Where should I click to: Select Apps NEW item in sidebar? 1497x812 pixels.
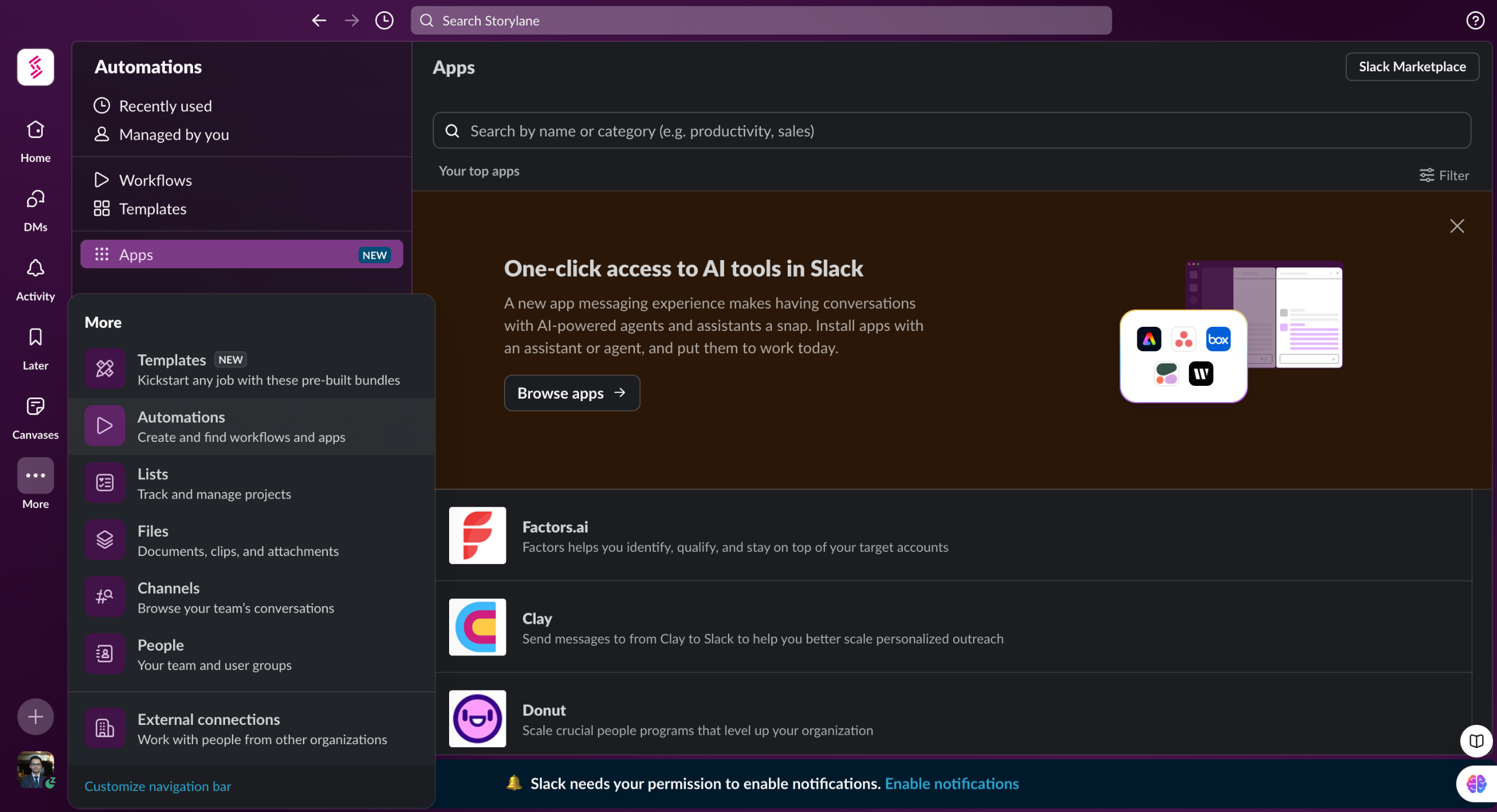(242, 254)
